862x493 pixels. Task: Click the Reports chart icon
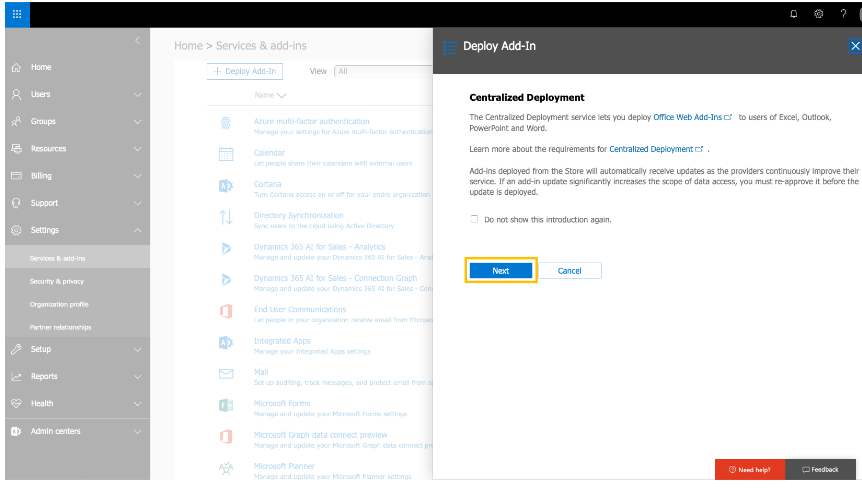16,376
